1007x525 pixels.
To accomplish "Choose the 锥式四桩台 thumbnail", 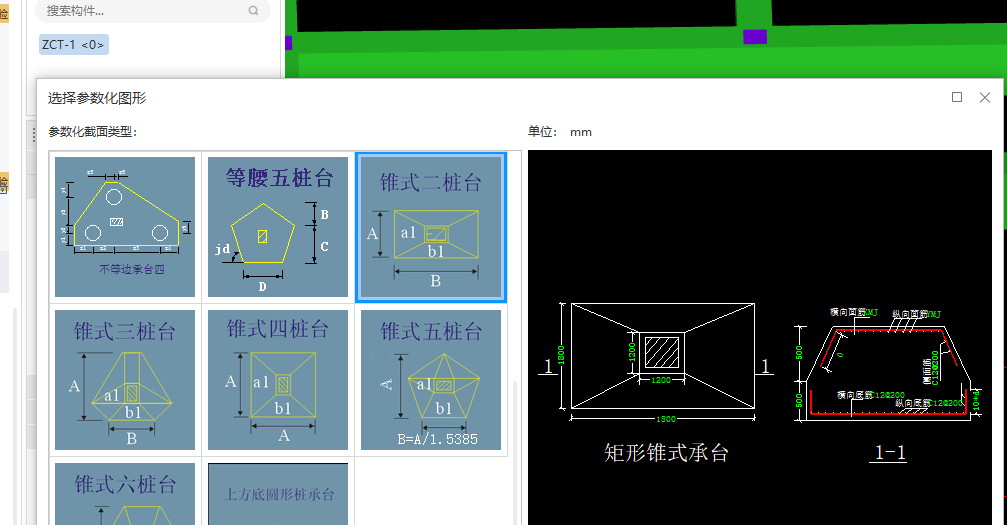I will pos(278,380).
